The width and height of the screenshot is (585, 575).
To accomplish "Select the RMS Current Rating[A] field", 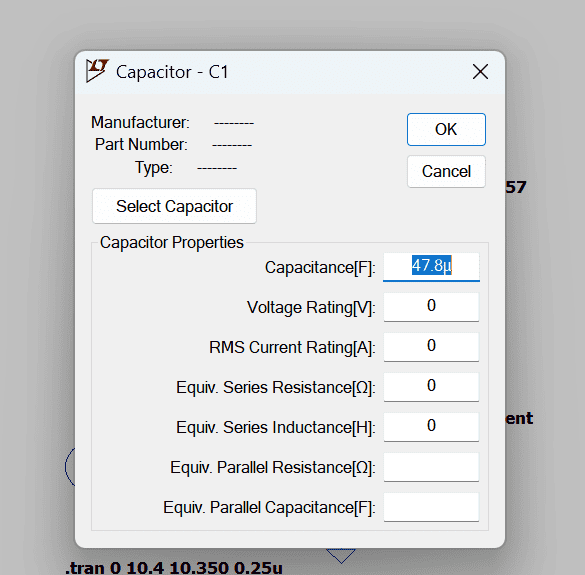I will tap(431, 347).
